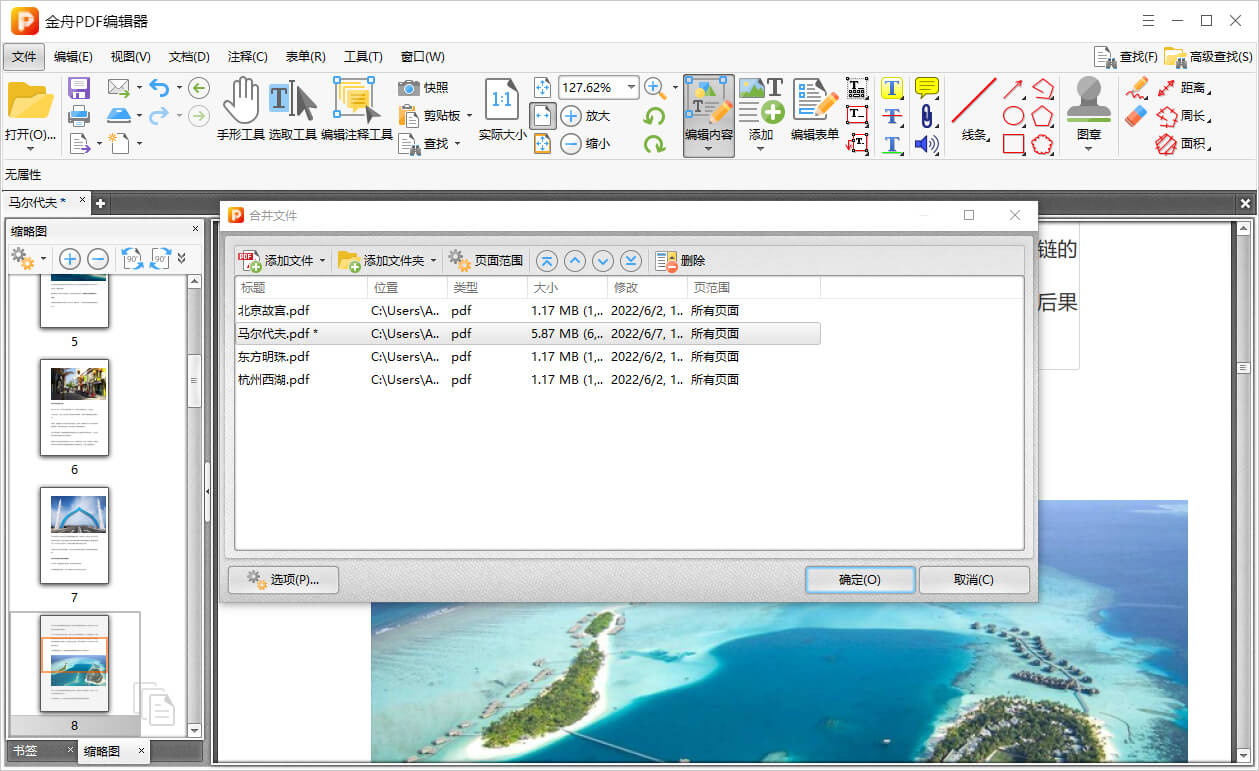Select the page 6 thumbnail
Viewport: 1259px width, 771px height.
74,407
